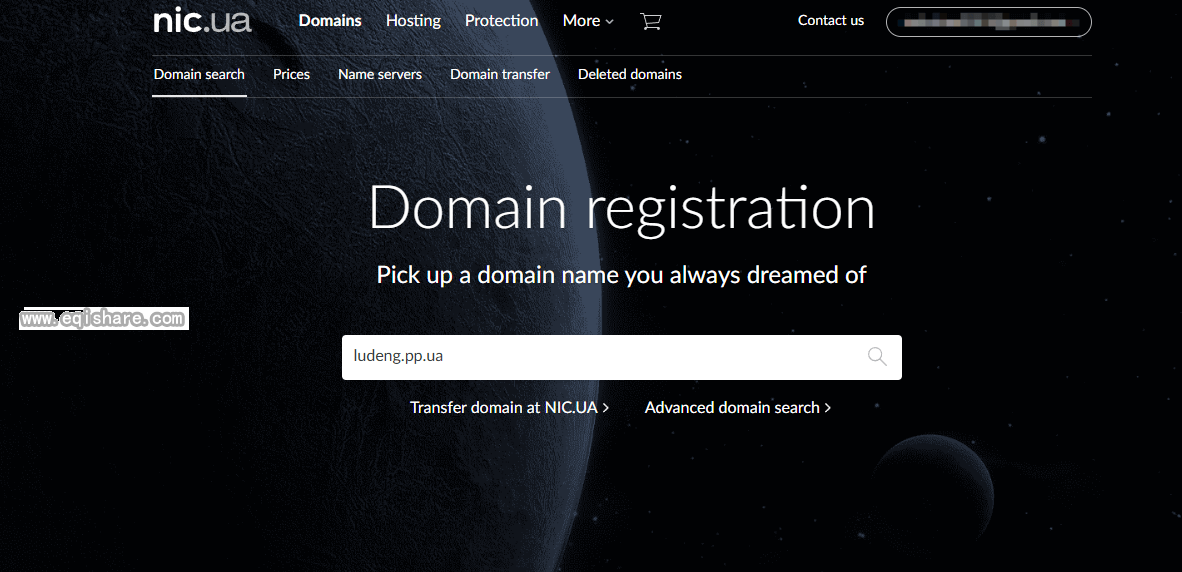The width and height of the screenshot is (1182, 572).
Task: Open the Name servers tab
Action: [380, 75]
